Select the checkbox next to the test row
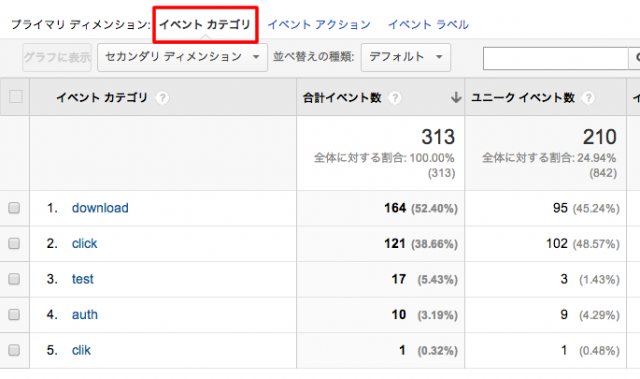Image resolution: width=640 pixels, height=379 pixels. click(14, 279)
